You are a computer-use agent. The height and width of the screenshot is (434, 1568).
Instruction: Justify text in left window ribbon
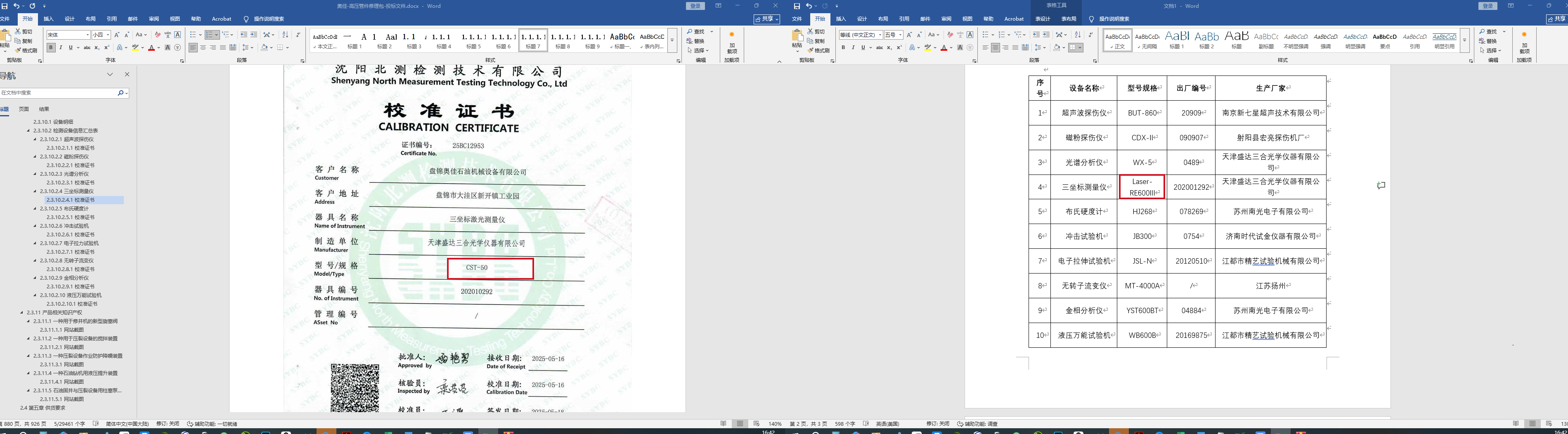tap(223, 47)
